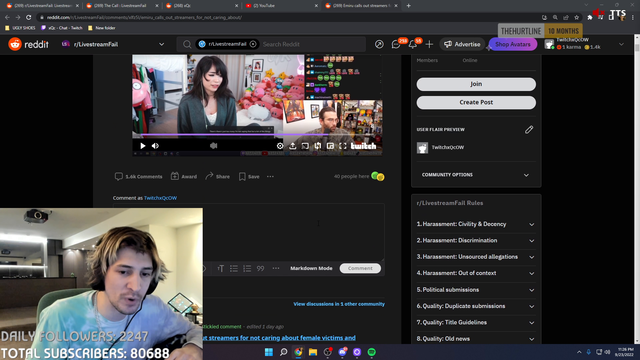This screenshot has width=640, height=360.
Task: Expand rule 2 Harassment: Discrimination
Action: 476,240
